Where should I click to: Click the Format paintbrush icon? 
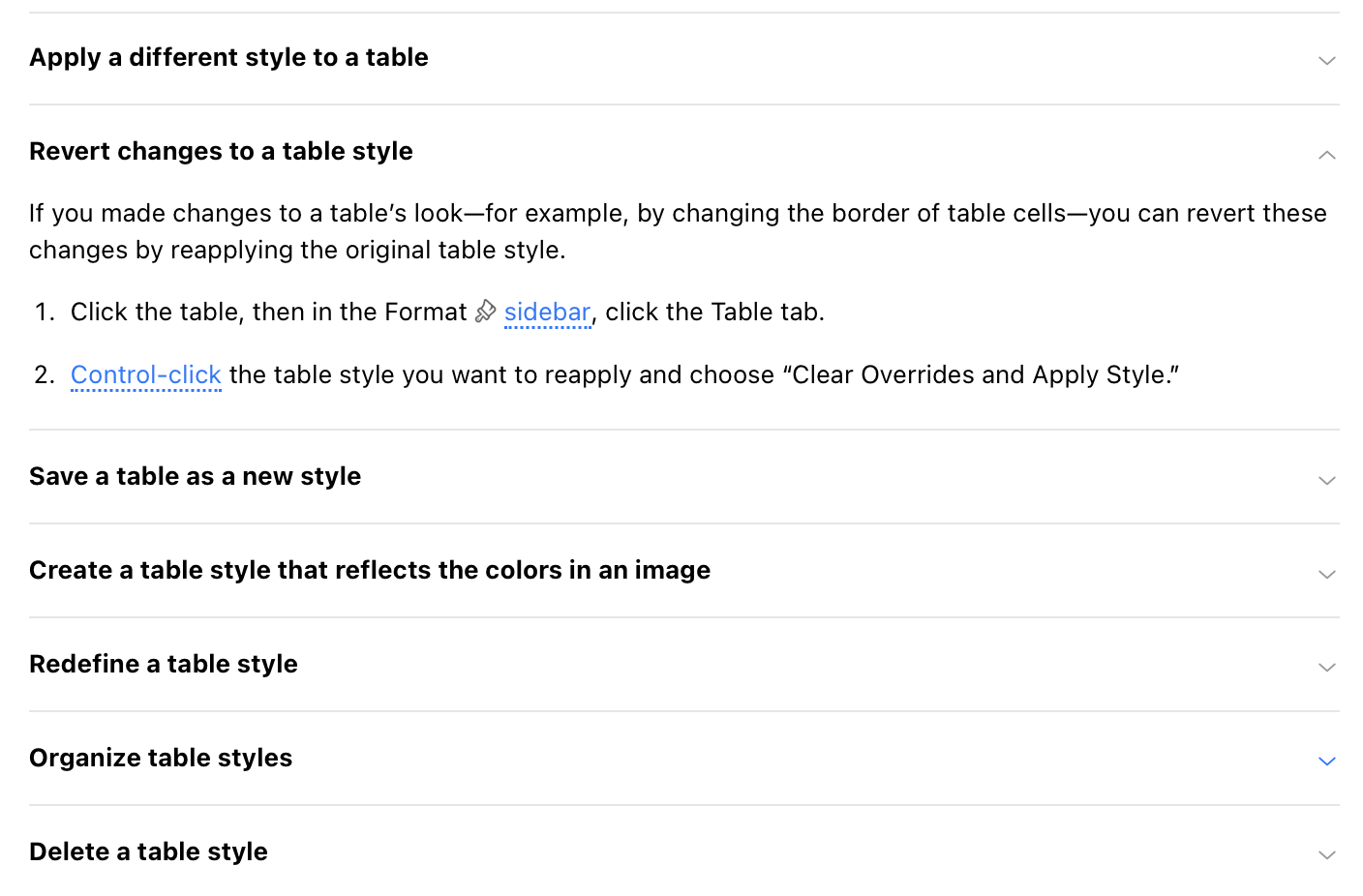pos(485,312)
